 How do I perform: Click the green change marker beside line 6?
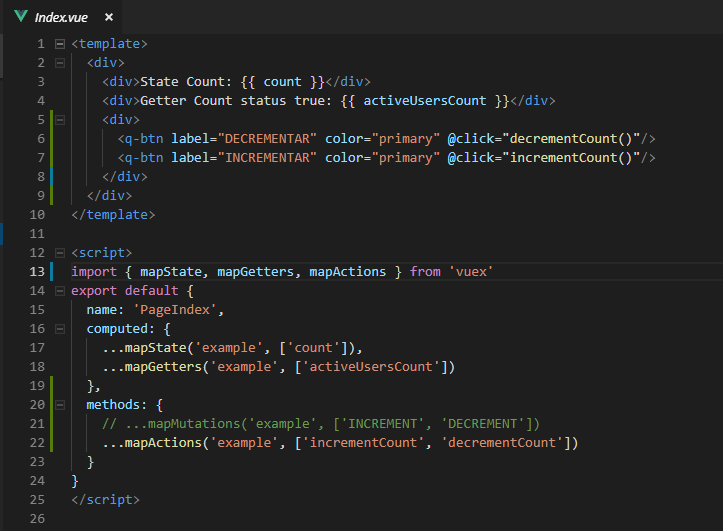(x=53, y=139)
